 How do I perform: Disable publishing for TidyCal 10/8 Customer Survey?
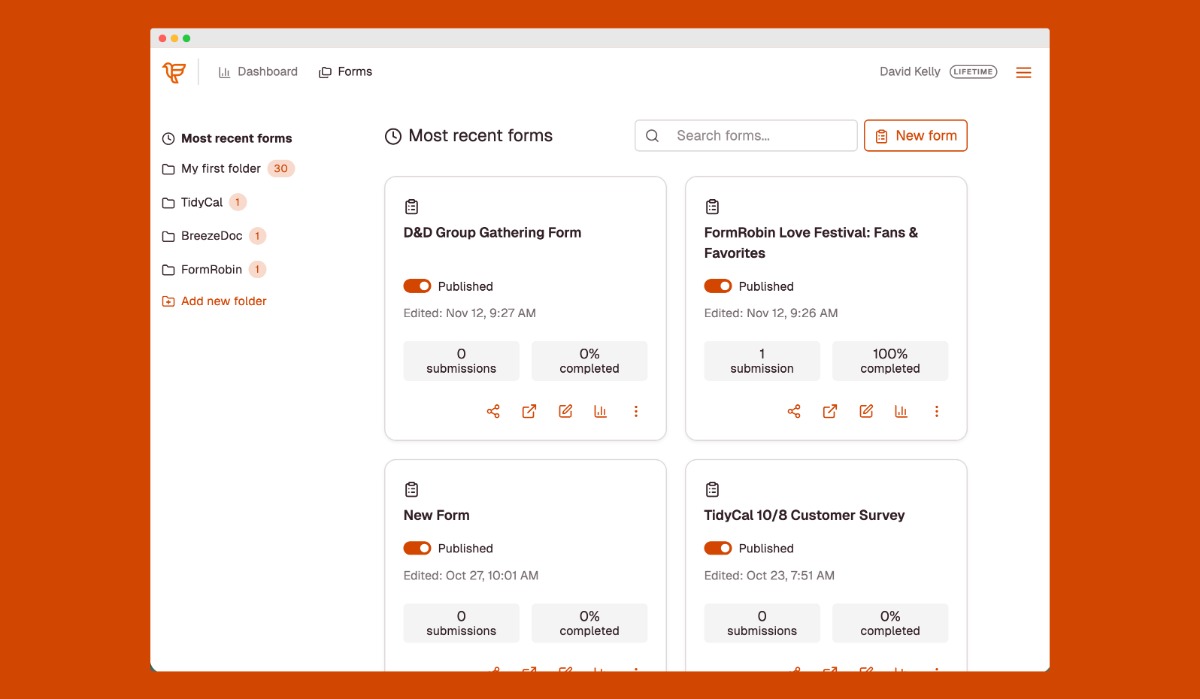[718, 548]
